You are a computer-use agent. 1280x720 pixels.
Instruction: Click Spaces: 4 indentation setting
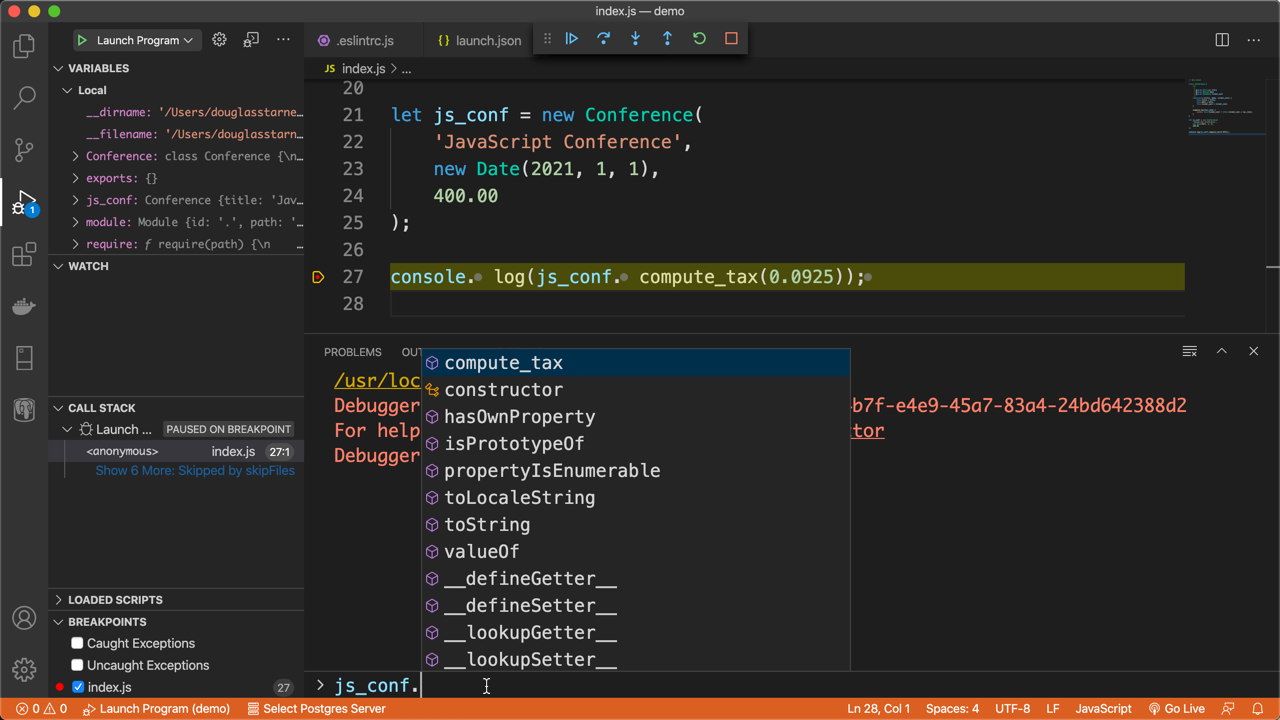tap(952, 709)
